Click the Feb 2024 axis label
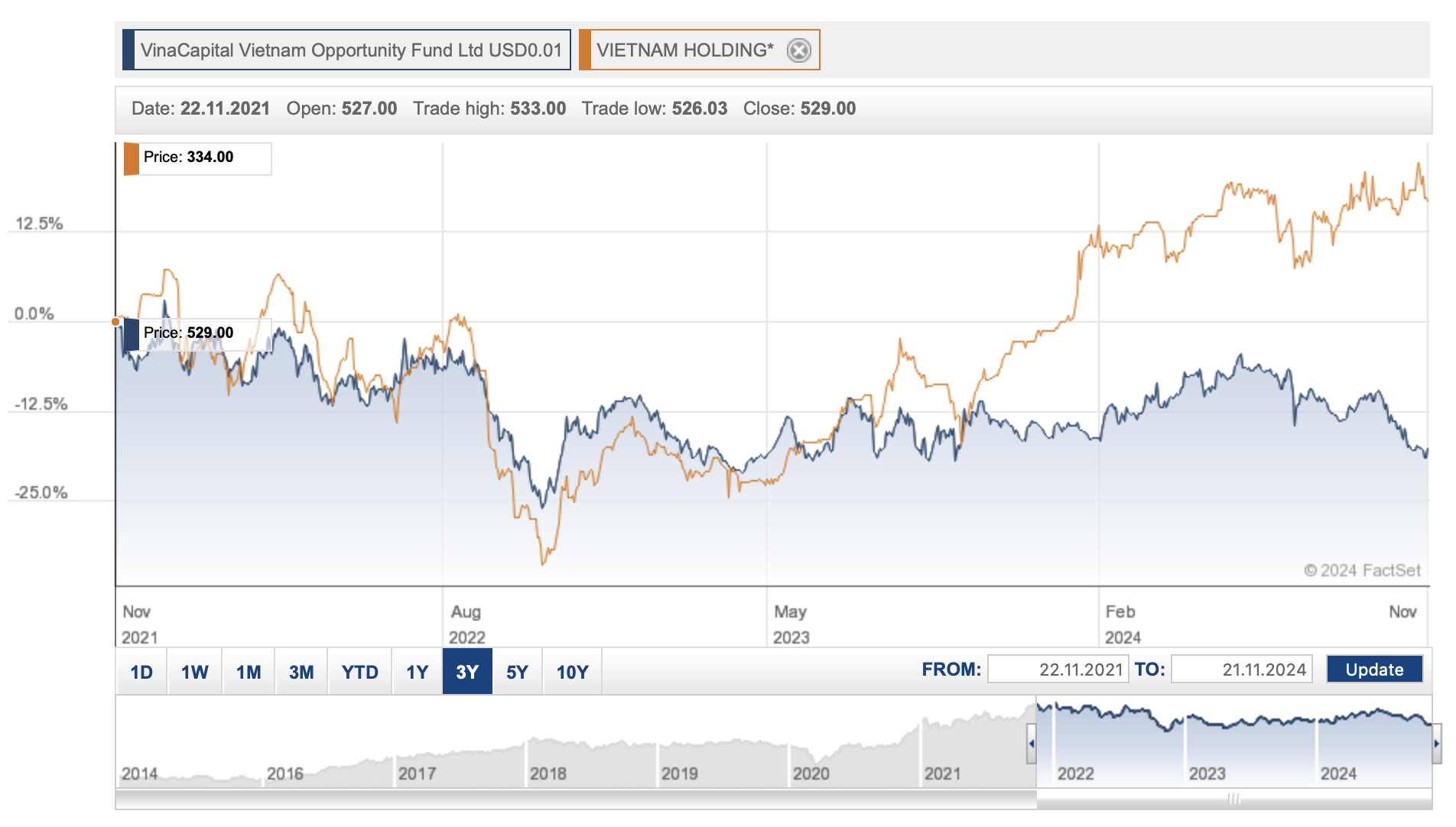The height and width of the screenshot is (827, 1456). [x=1123, y=624]
